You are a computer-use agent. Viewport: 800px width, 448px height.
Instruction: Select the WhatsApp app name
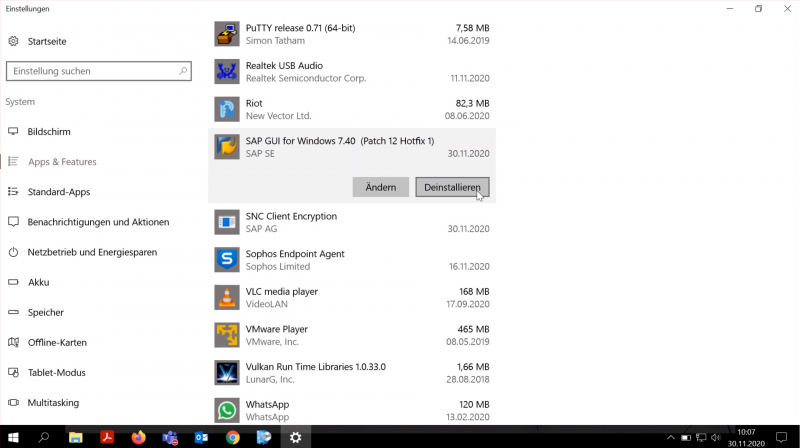point(267,404)
